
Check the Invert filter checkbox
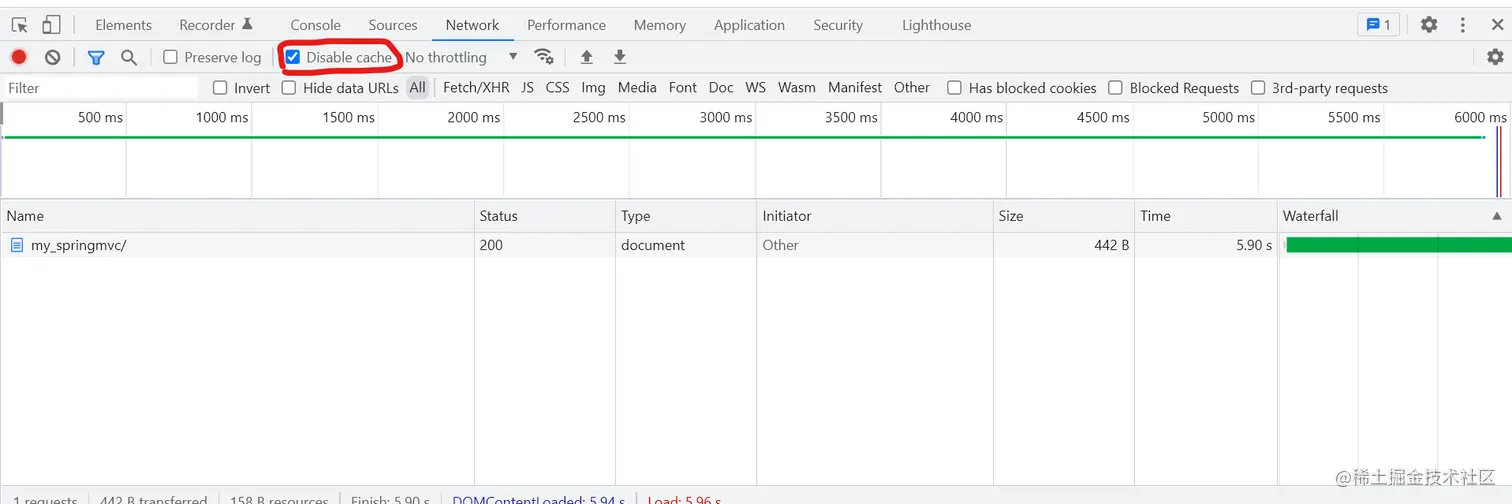(220, 88)
